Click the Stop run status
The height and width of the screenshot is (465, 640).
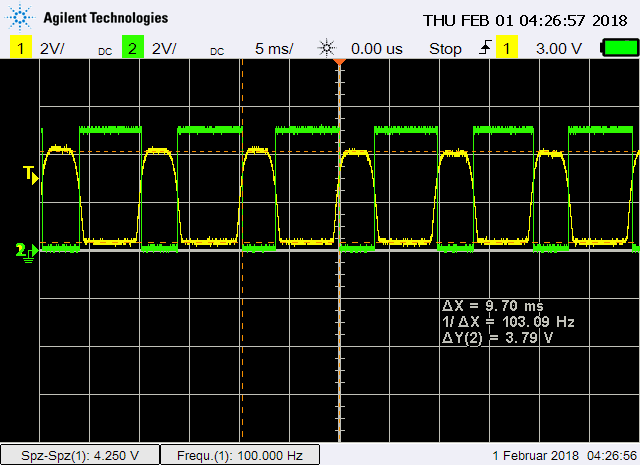click(445, 49)
